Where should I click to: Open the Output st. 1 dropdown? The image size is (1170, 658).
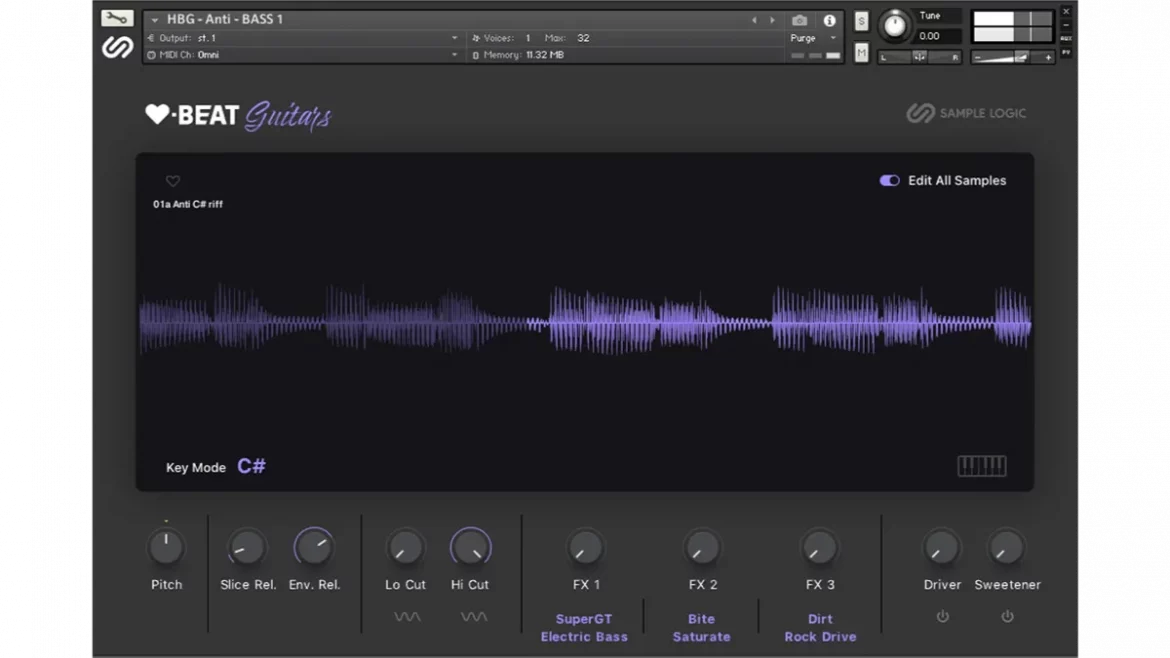[302, 38]
